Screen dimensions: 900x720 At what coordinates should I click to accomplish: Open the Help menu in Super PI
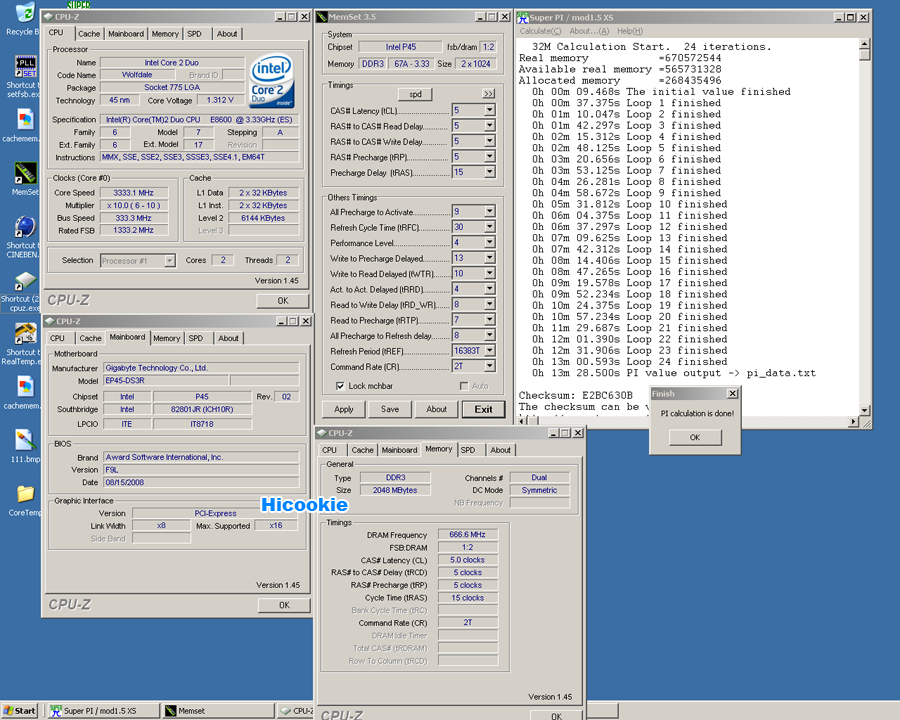[630, 31]
